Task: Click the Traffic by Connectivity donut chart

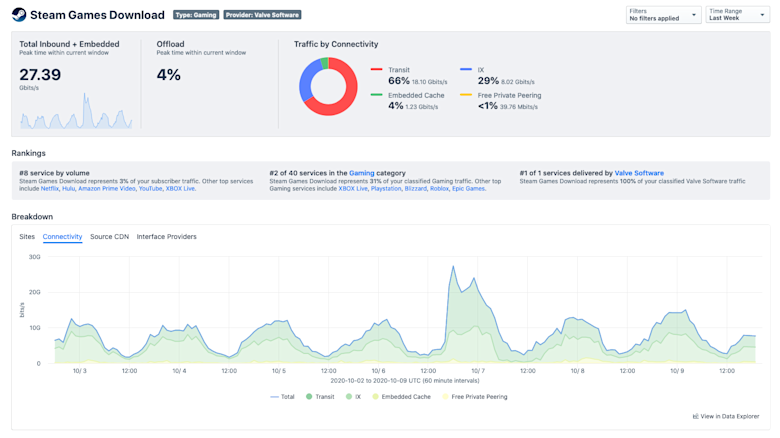Action: coord(328,86)
